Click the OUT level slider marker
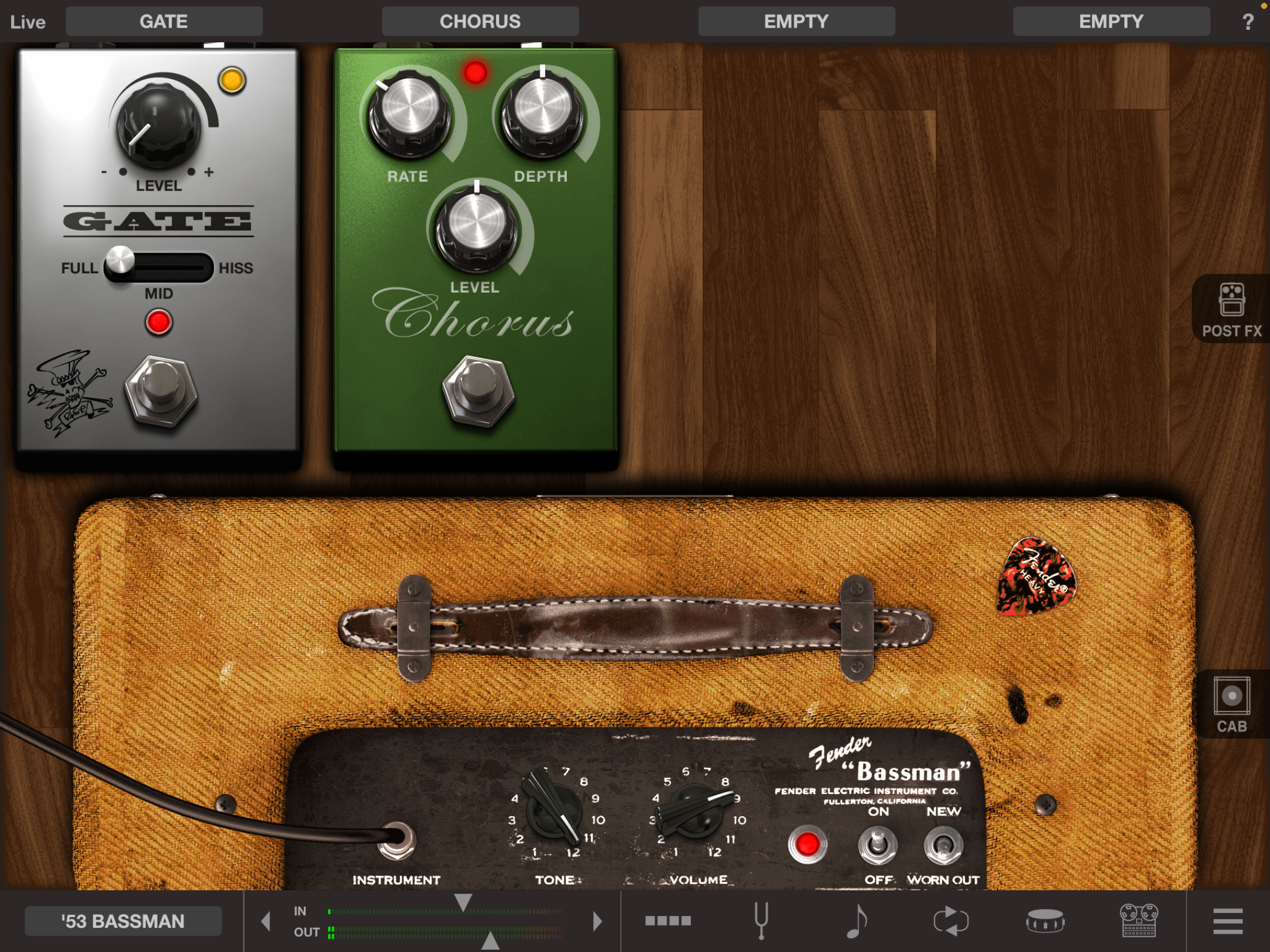 click(x=490, y=941)
